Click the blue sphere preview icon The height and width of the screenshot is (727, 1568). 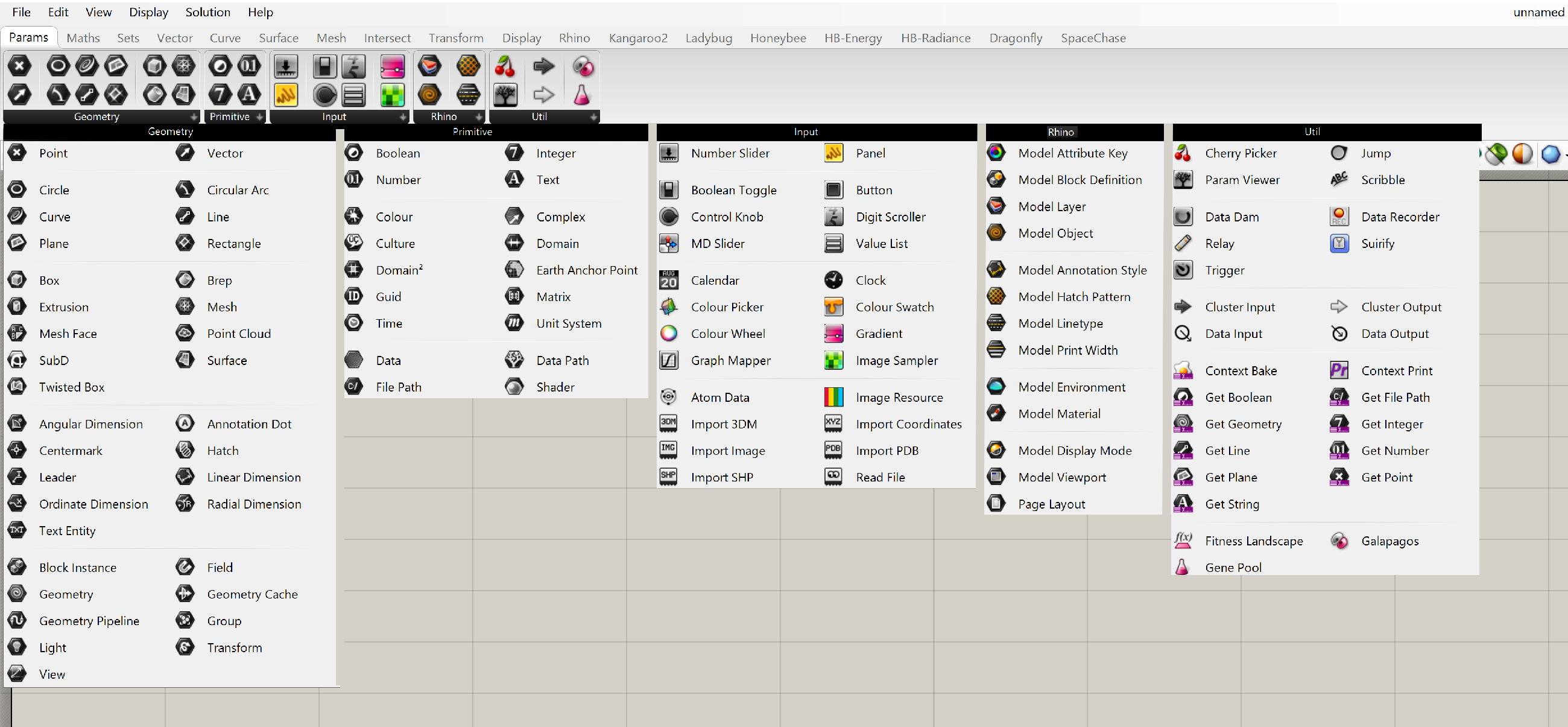1550,154
